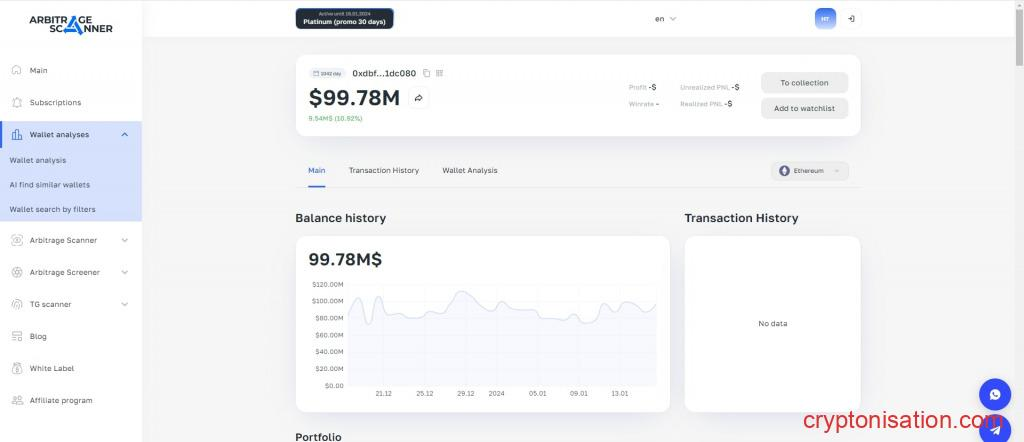Open the user avatar profile badge
1024x442 pixels.
pyautogui.click(x=825, y=19)
